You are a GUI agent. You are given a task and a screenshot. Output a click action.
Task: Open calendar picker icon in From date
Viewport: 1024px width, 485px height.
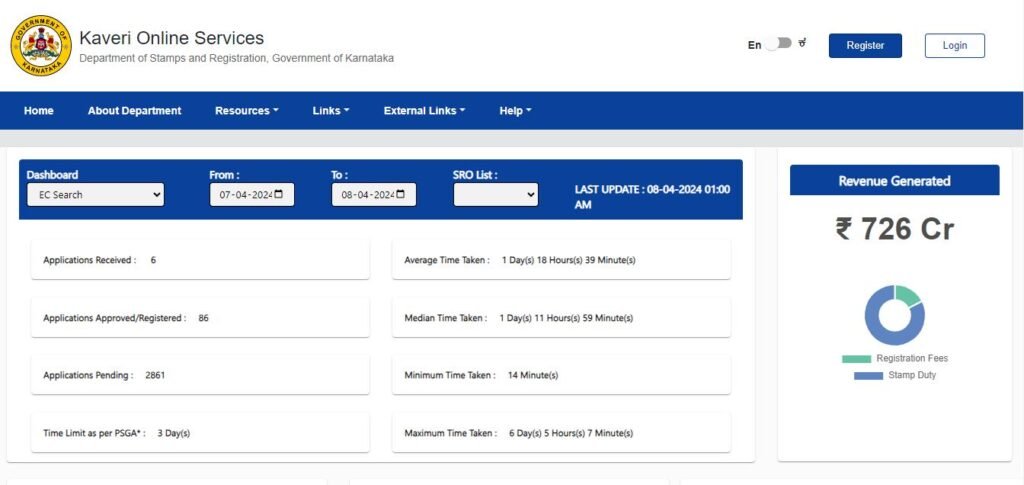pyautogui.click(x=279, y=195)
